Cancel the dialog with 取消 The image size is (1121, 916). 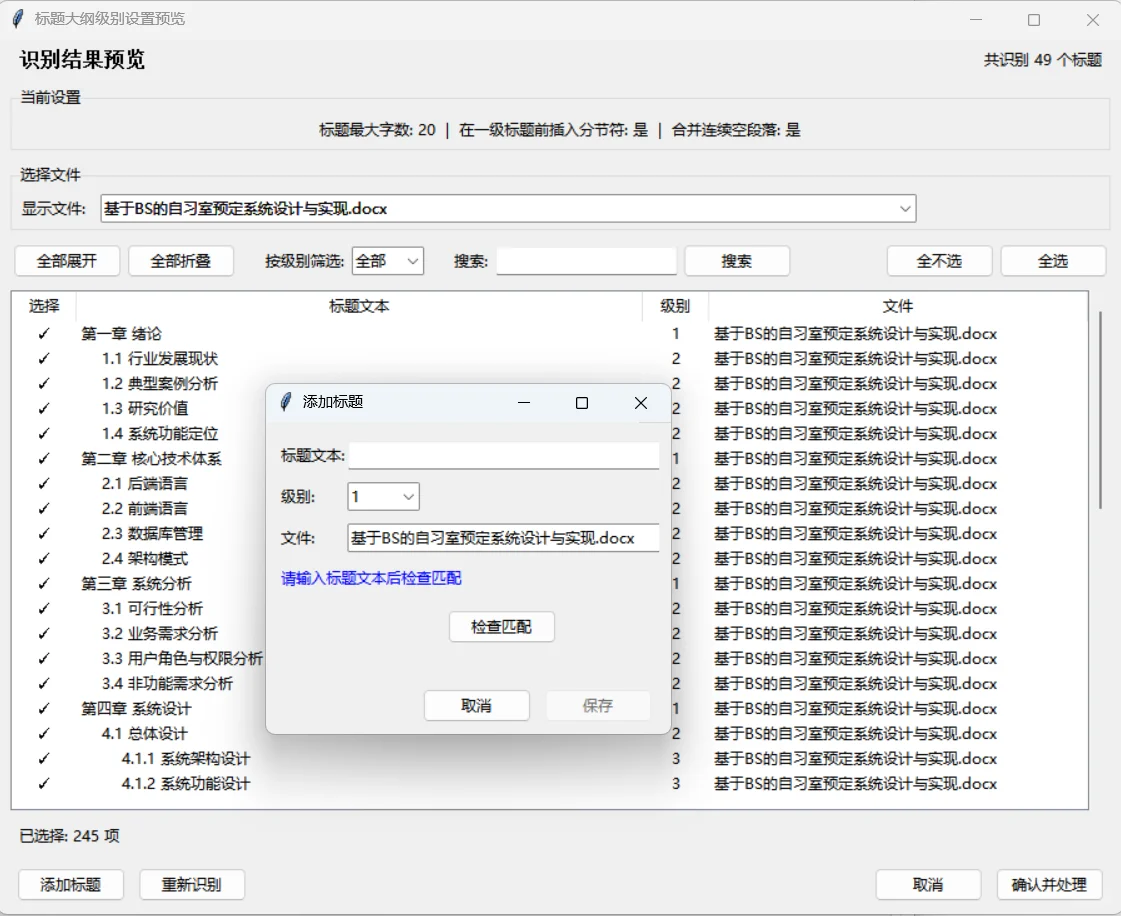click(x=477, y=705)
